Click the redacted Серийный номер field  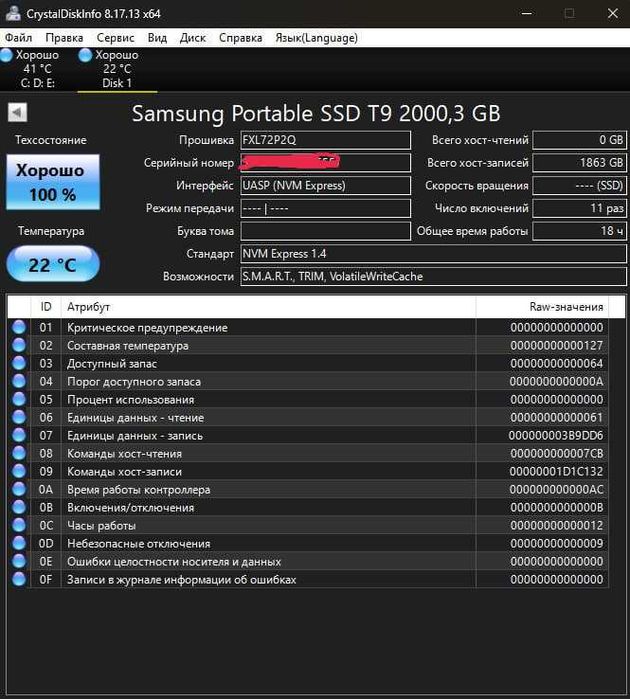(325, 163)
